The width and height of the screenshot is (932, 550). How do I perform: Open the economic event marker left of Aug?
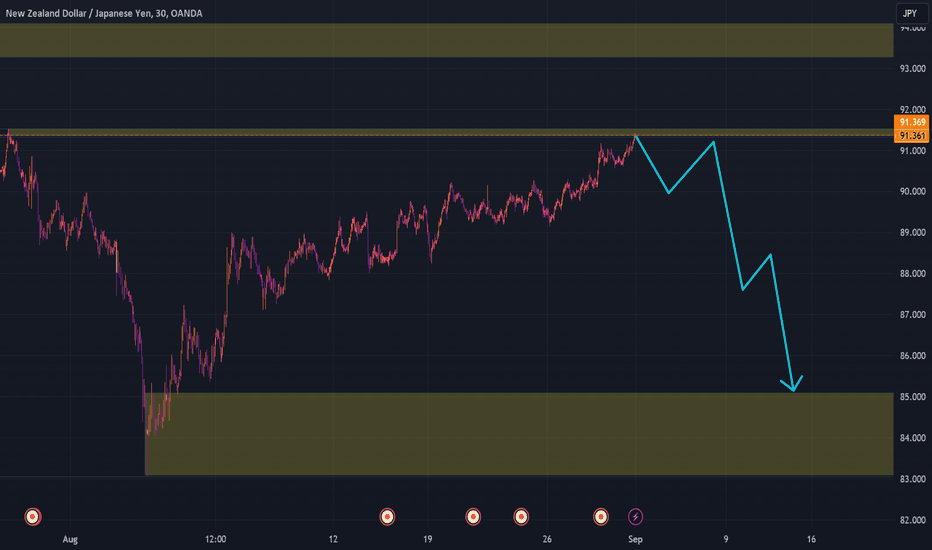pos(33,517)
